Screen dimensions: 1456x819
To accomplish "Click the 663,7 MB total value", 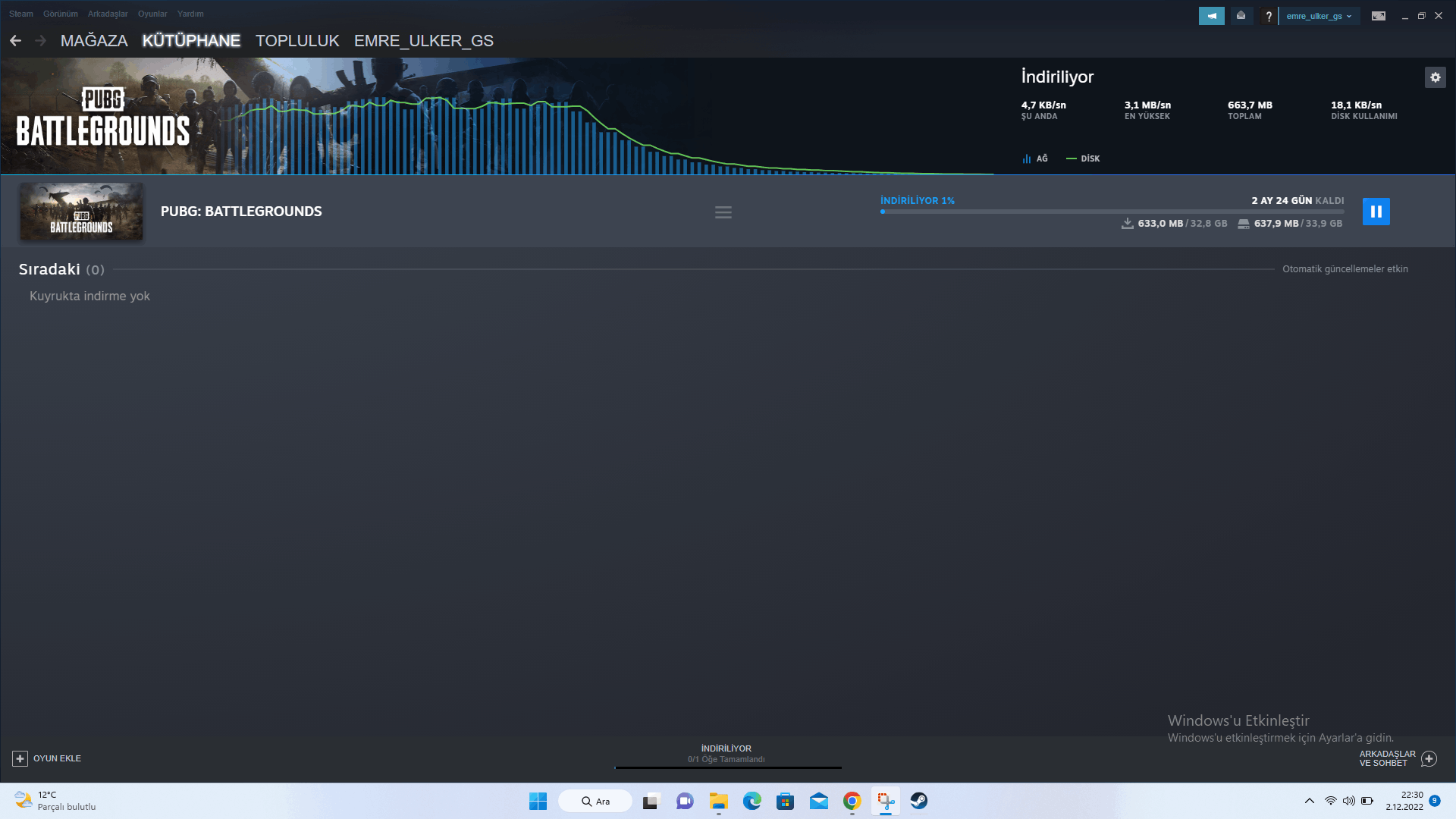I will 1250,105.
